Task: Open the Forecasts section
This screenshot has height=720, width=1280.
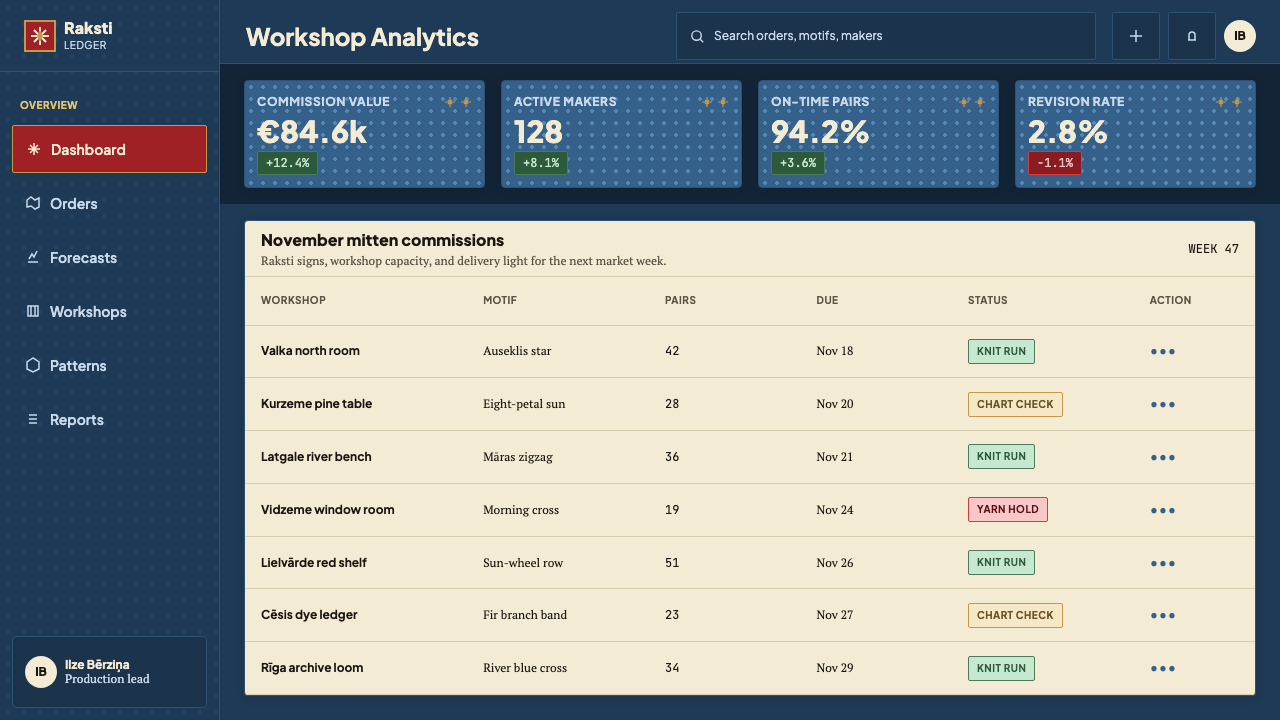Action: [109, 257]
